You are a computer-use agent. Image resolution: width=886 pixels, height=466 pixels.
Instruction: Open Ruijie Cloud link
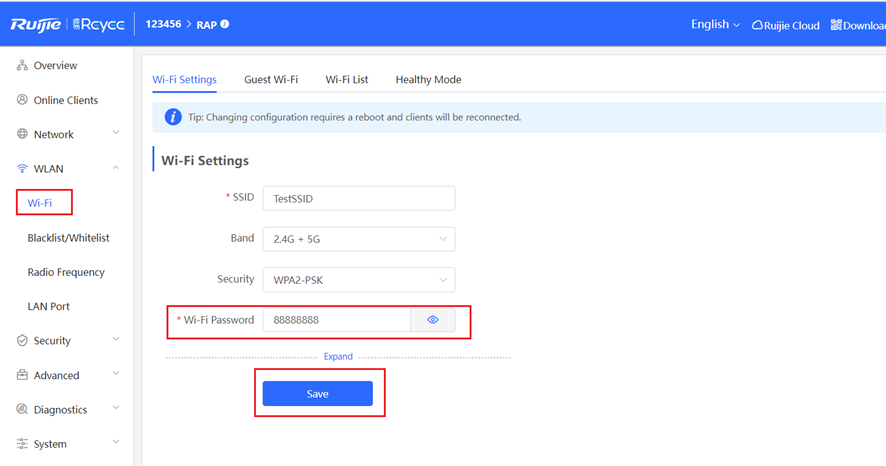[x=785, y=25]
